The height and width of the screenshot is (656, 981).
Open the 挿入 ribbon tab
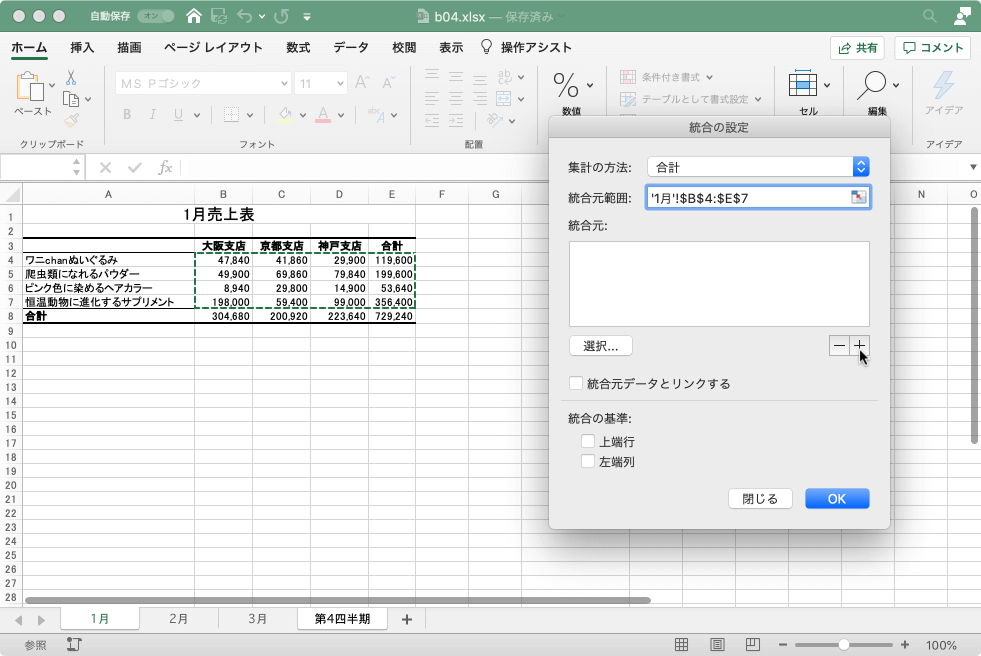click(x=82, y=48)
